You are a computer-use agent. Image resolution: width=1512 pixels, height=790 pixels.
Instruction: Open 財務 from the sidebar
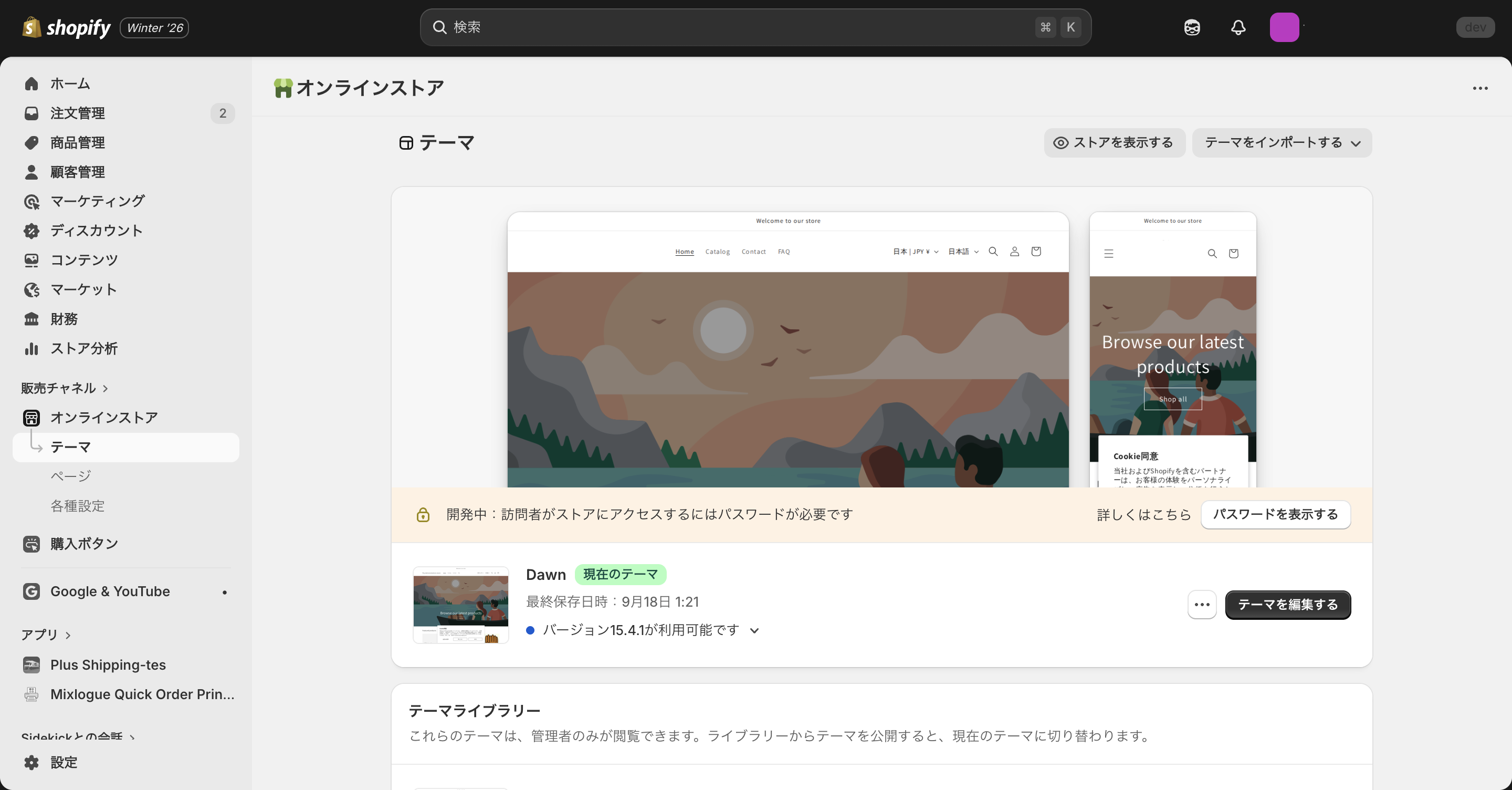pos(64,318)
